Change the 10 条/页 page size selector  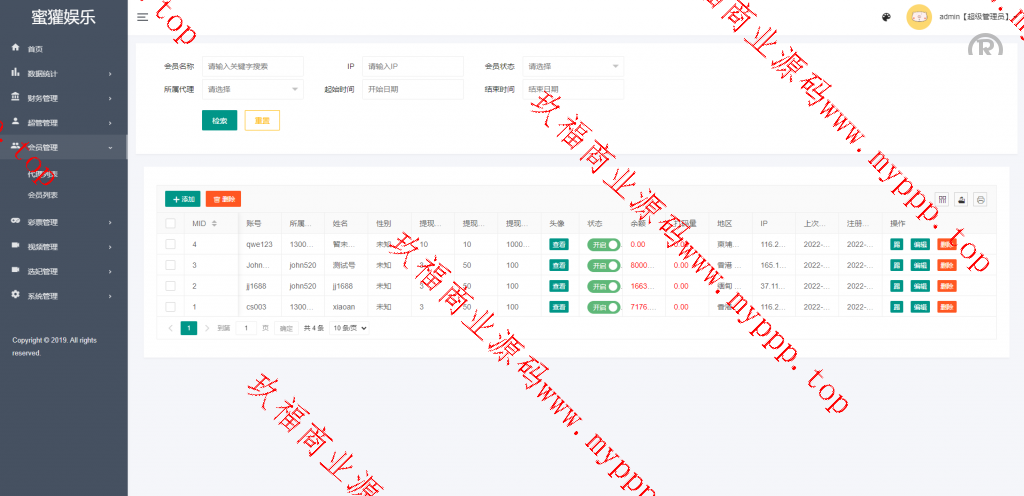tap(350, 328)
